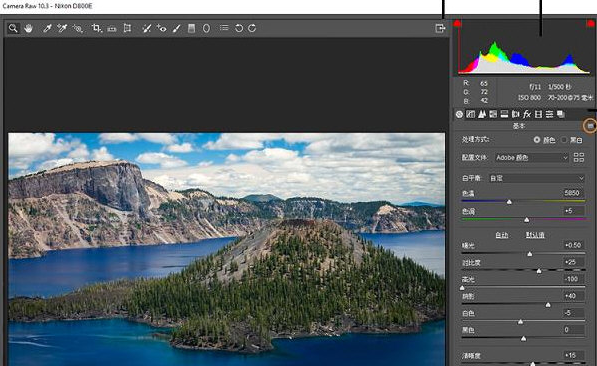Viewport: 597px width, 366px height.
Task: Switch to the Effects fx tab
Action: pos(527,114)
